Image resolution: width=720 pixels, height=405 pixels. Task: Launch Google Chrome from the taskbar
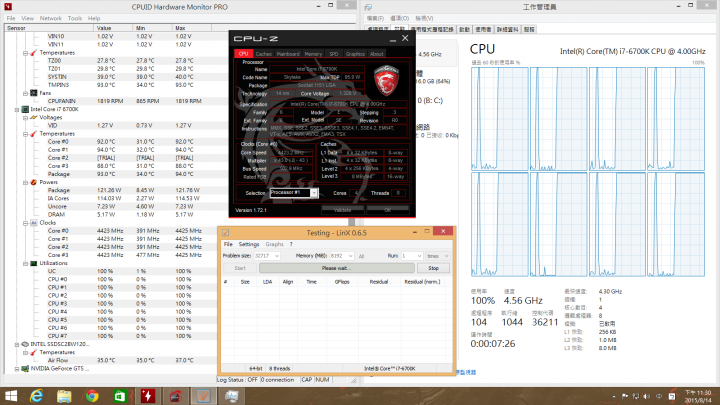click(92, 396)
